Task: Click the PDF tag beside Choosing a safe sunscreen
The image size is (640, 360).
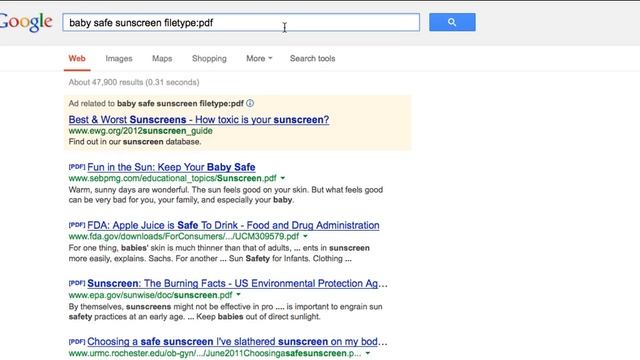Action: (77, 341)
